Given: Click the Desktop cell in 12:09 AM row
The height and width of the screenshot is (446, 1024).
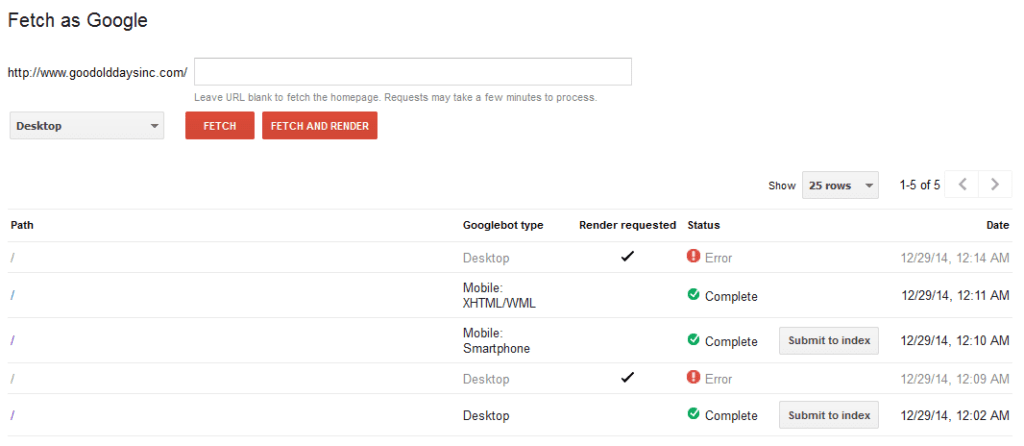Looking at the screenshot, I should tap(486, 379).
